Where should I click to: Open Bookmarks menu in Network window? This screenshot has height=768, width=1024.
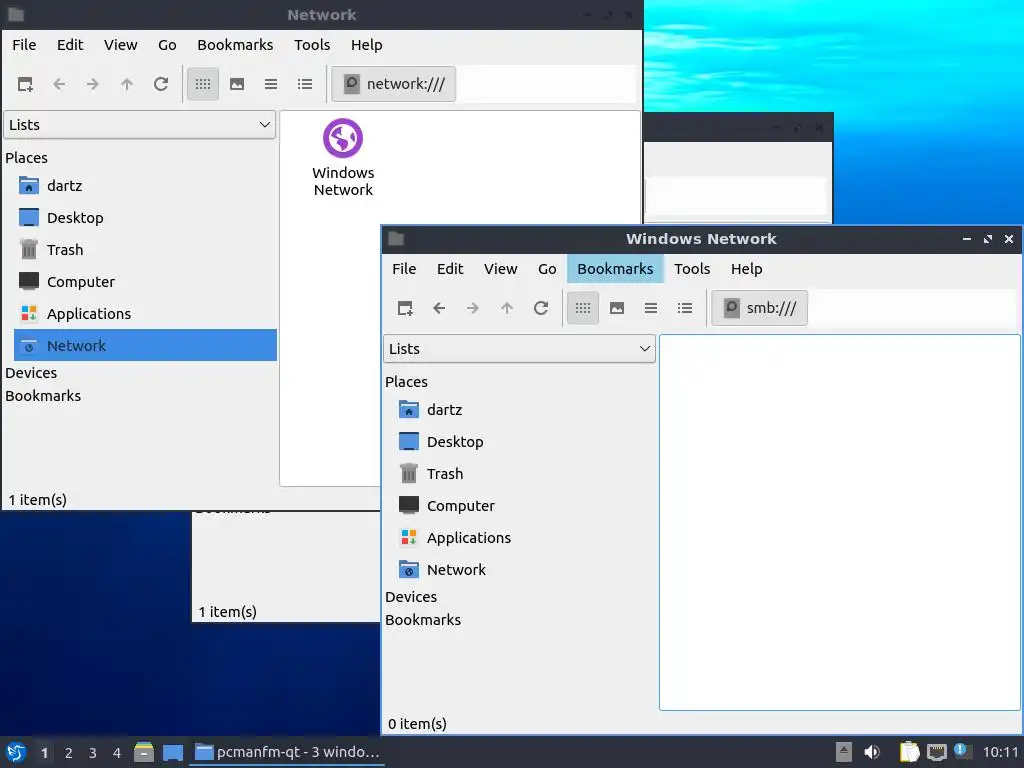point(235,44)
